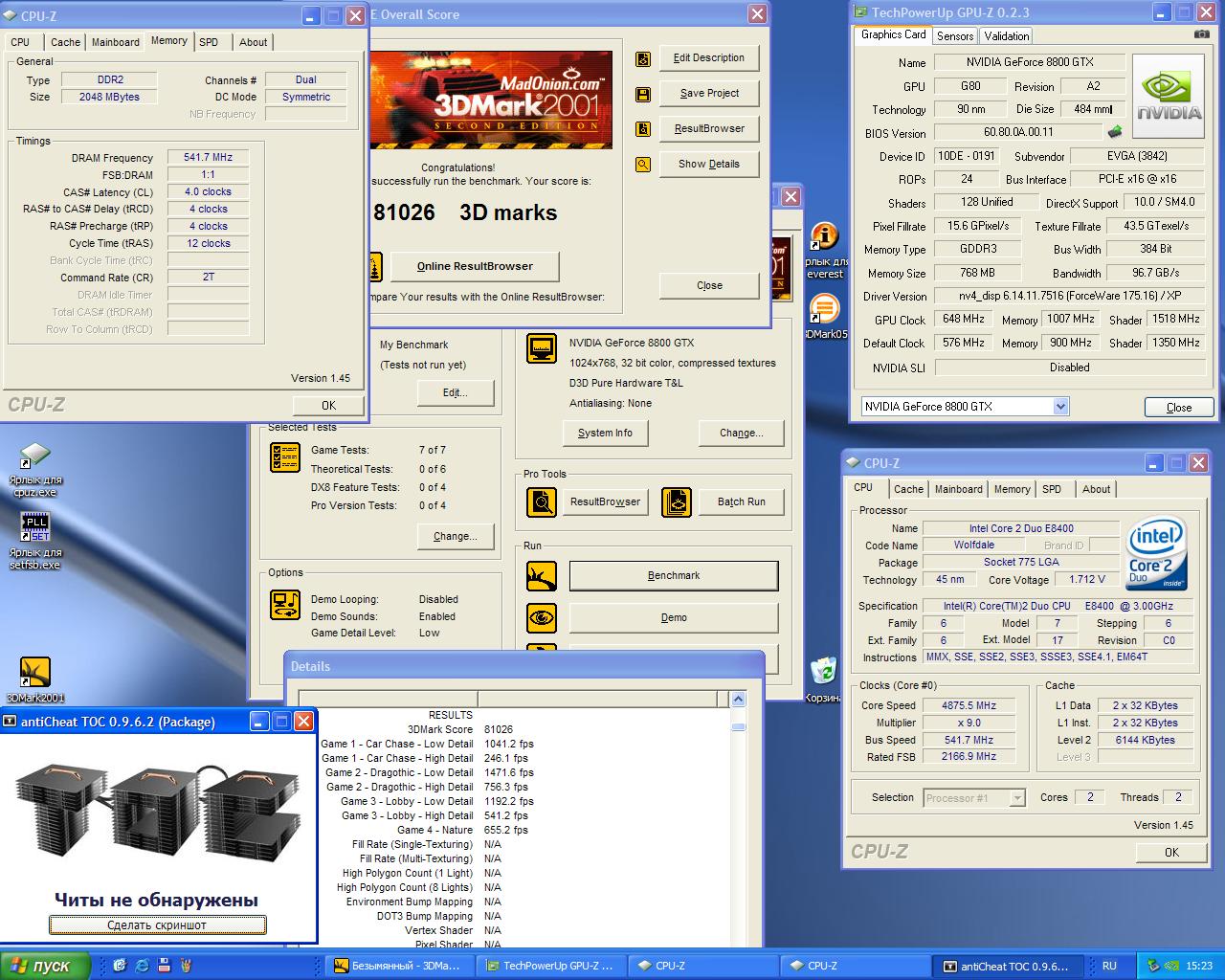This screenshot has width=1225, height=980.
Task: Click the Demo button in 3DMark
Action: (674, 618)
